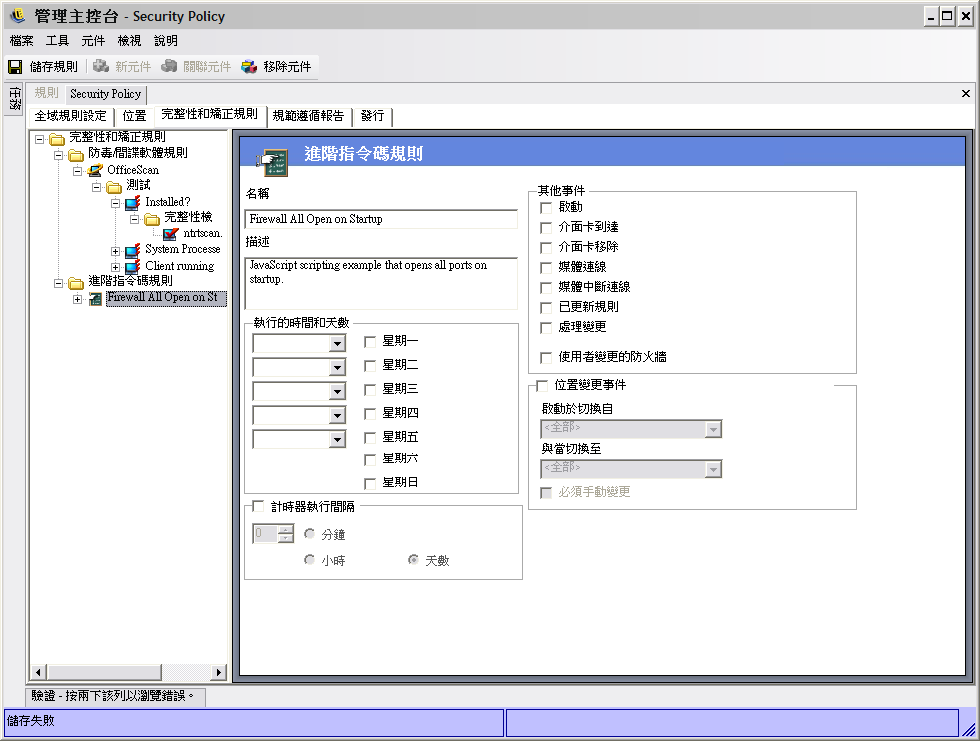Screen dimensions: 980x741
Task: Click the Firewall All Open script icon
Action: point(95,299)
